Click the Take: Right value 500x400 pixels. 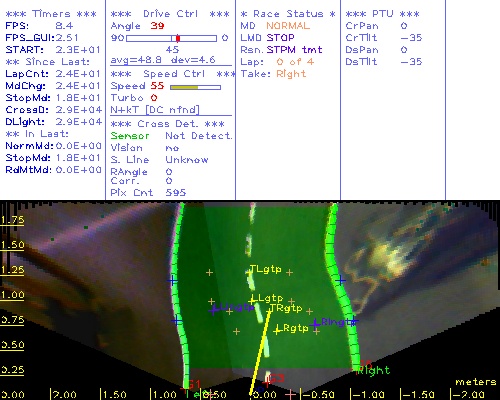tap(291, 74)
